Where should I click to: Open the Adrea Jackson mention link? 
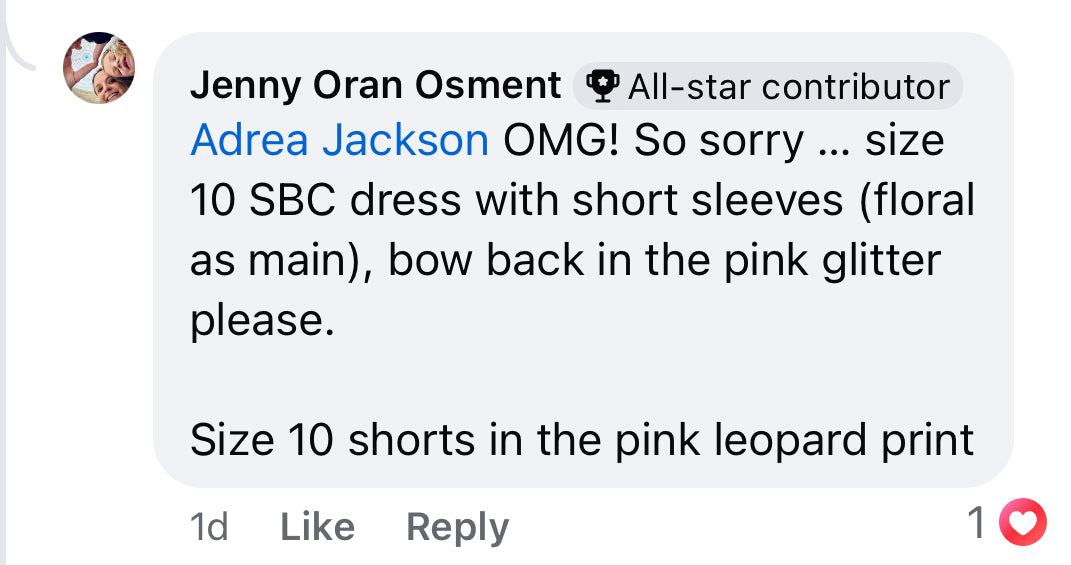pos(339,141)
